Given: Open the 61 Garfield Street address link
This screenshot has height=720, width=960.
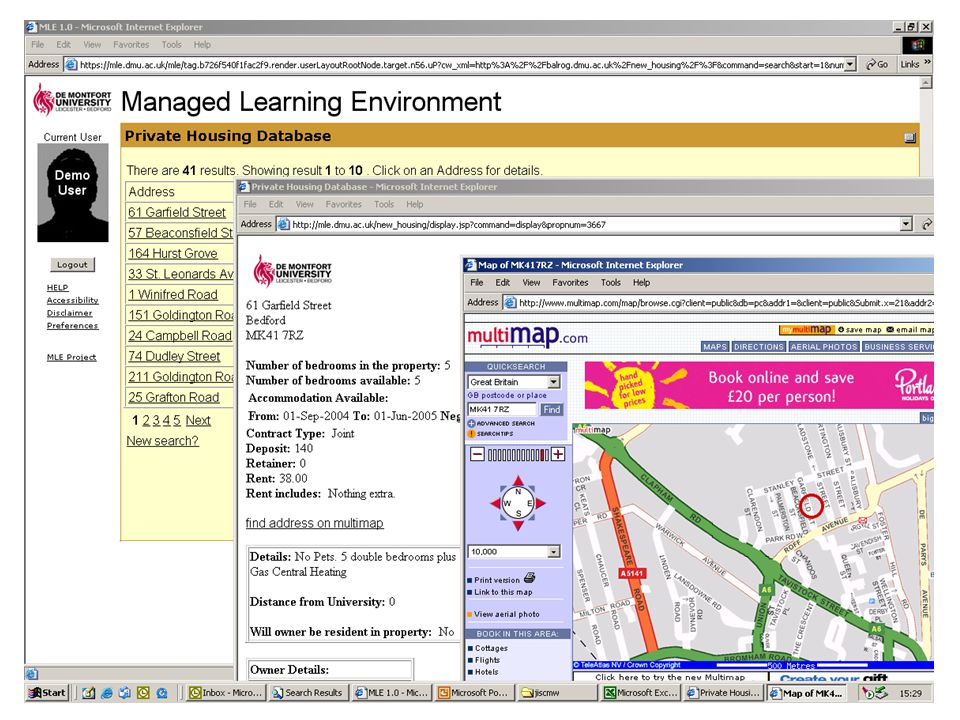Looking at the screenshot, I should coord(177,212).
